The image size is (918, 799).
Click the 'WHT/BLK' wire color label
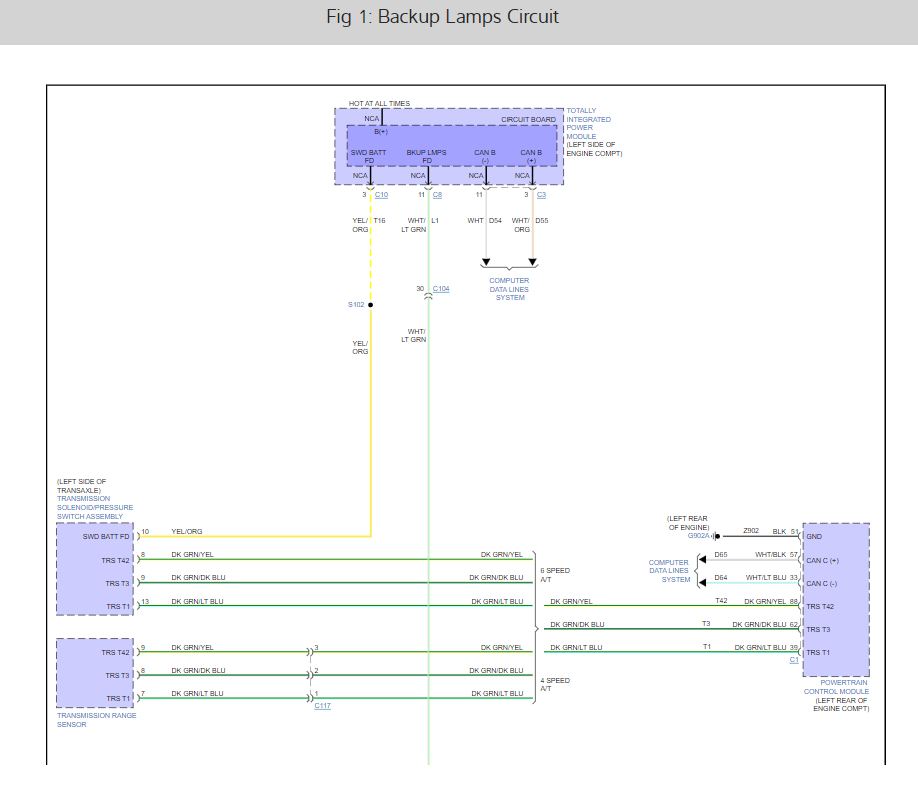point(770,554)
